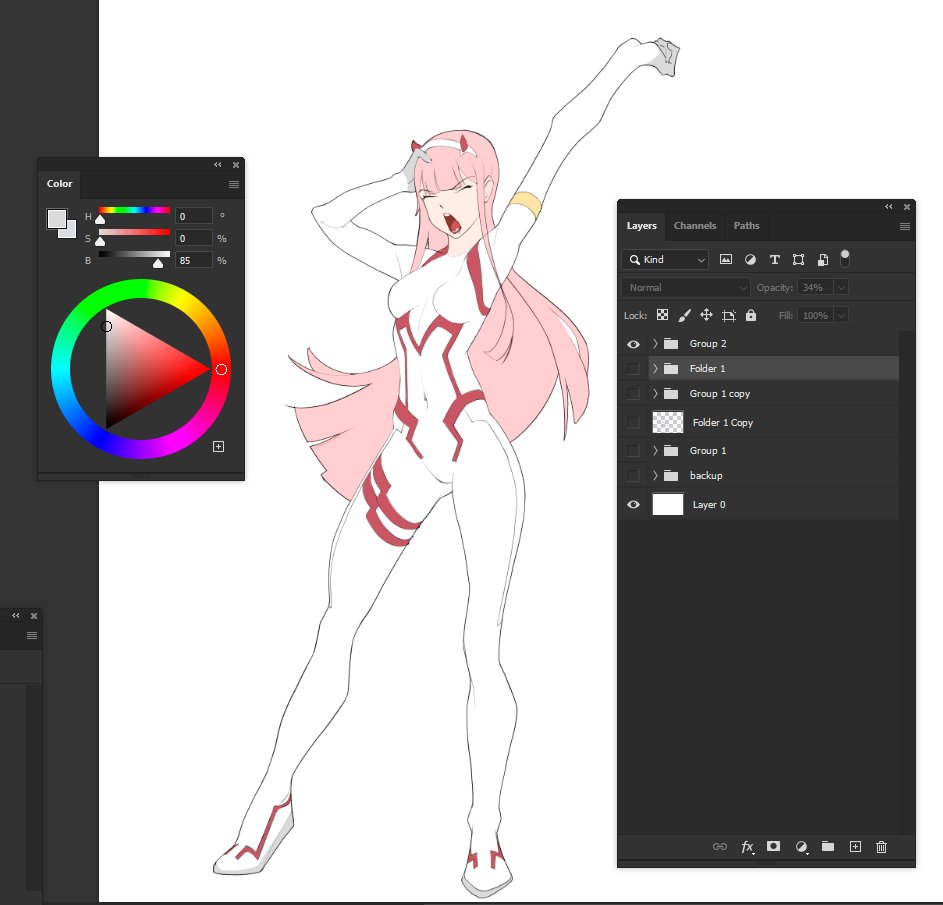Add a layer mask icon
This screenshot has width=943, height=905.
pos(773,846)
